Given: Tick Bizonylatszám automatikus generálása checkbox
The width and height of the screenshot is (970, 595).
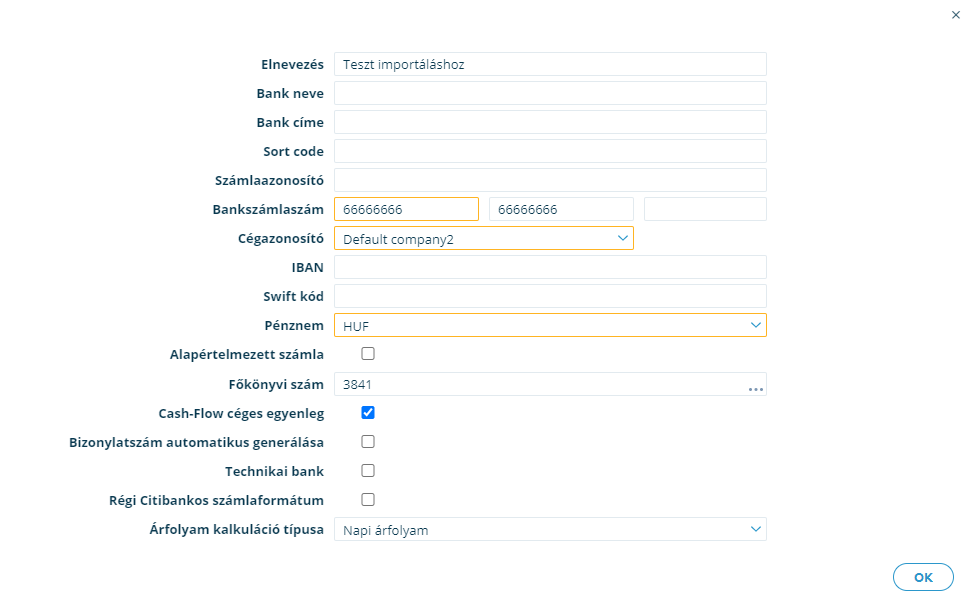Looking at the screenshot, I should point(368,442).
